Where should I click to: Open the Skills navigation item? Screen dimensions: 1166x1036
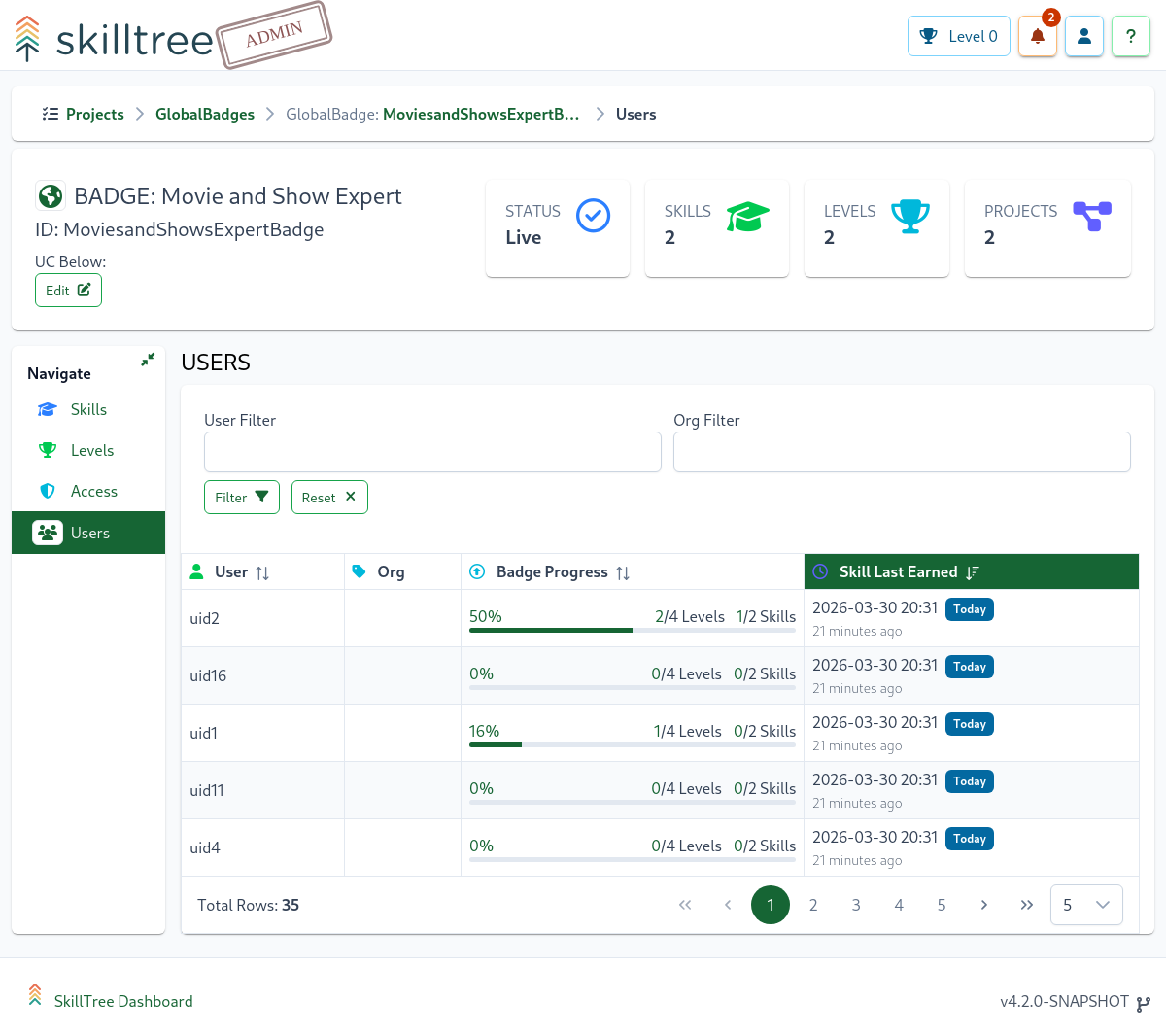88,410
